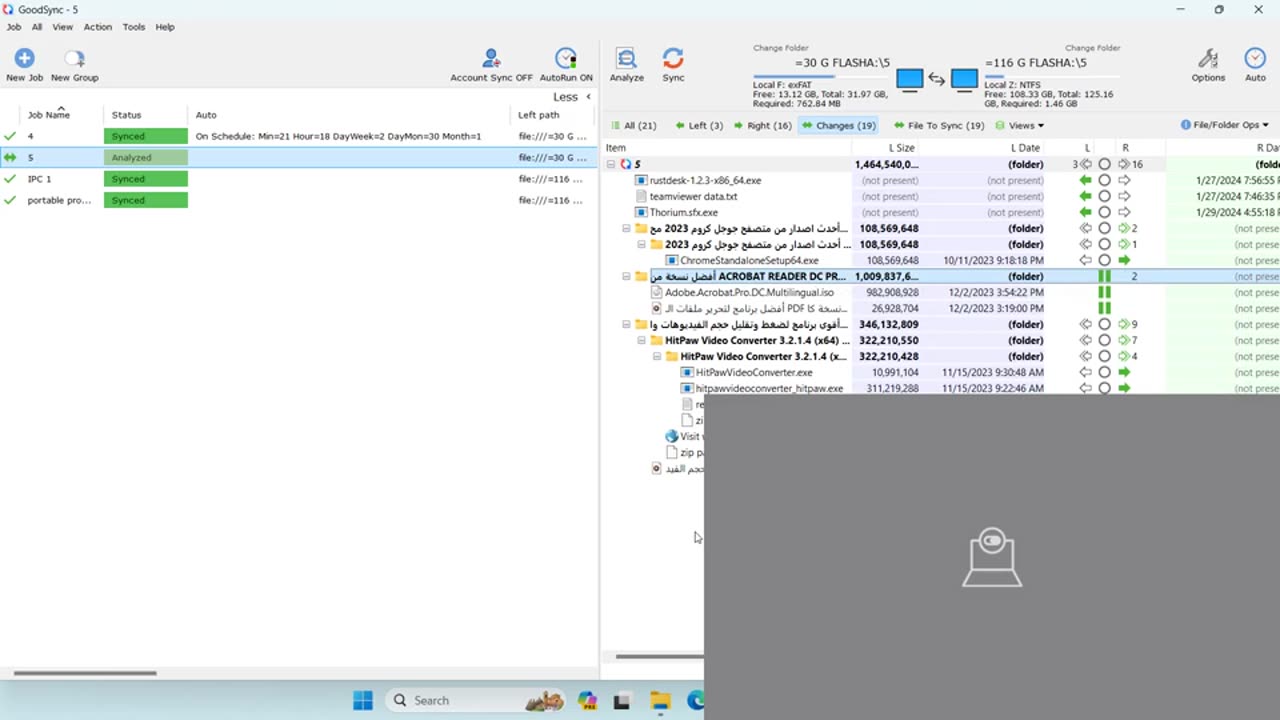This screenshot has width=1280, height=720.
Task: Select do-nothing circle for rustdesk-1.2.3-x86_64.exe
Action: click(x=1105, y=180)
